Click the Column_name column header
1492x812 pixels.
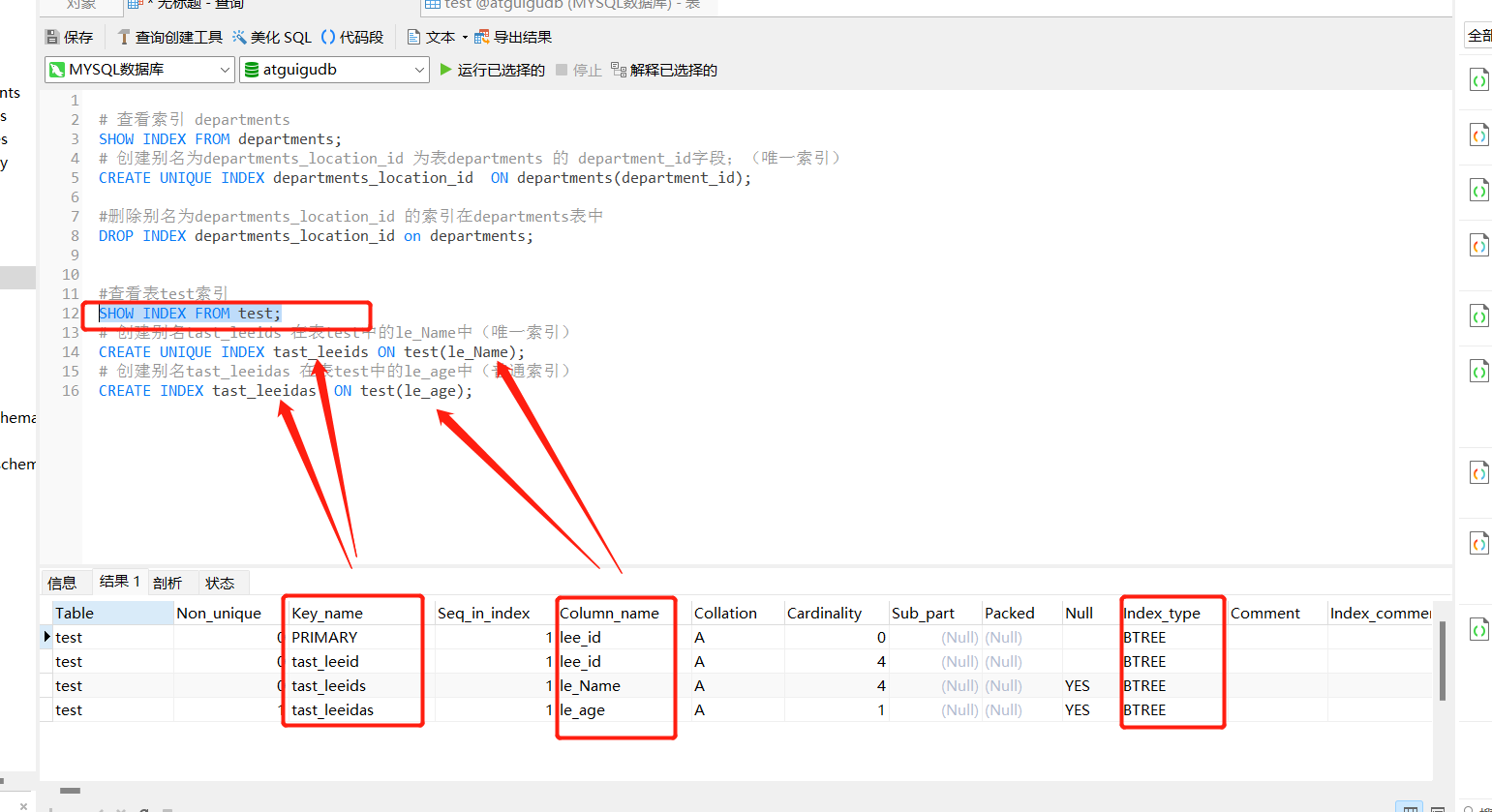point(624,613)
